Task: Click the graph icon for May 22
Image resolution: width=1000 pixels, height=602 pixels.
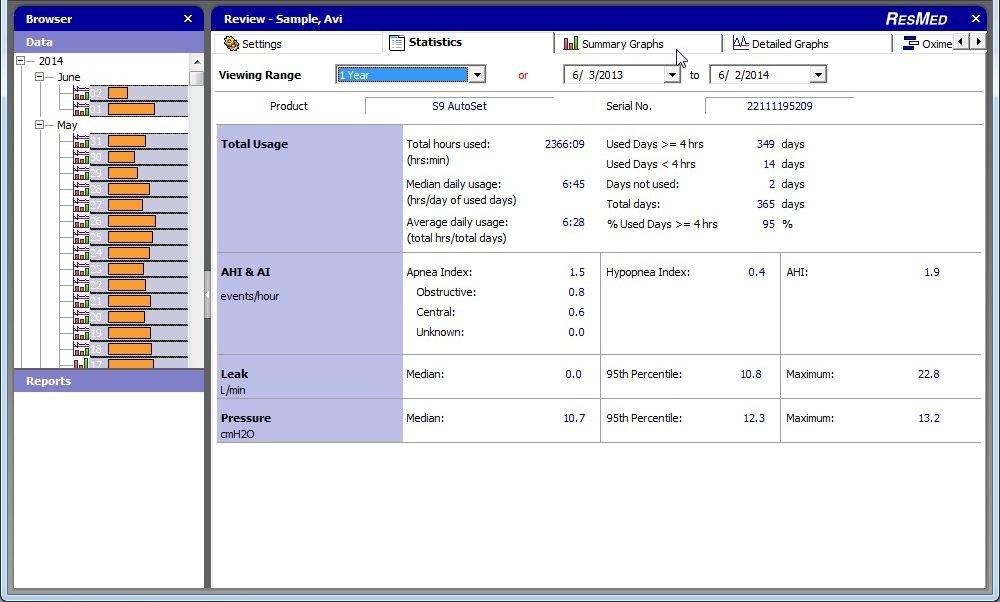Action: (81, 285)
